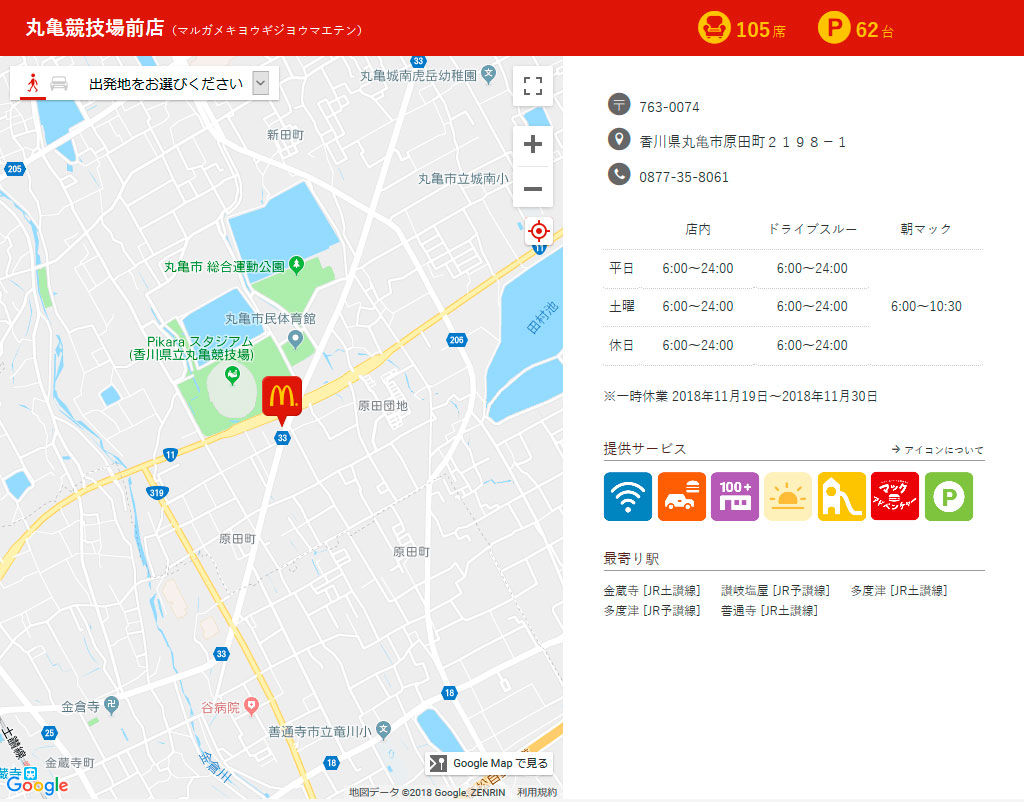Click the phone icon
This screenshot has width=1024, height=802.
(619, 174)
